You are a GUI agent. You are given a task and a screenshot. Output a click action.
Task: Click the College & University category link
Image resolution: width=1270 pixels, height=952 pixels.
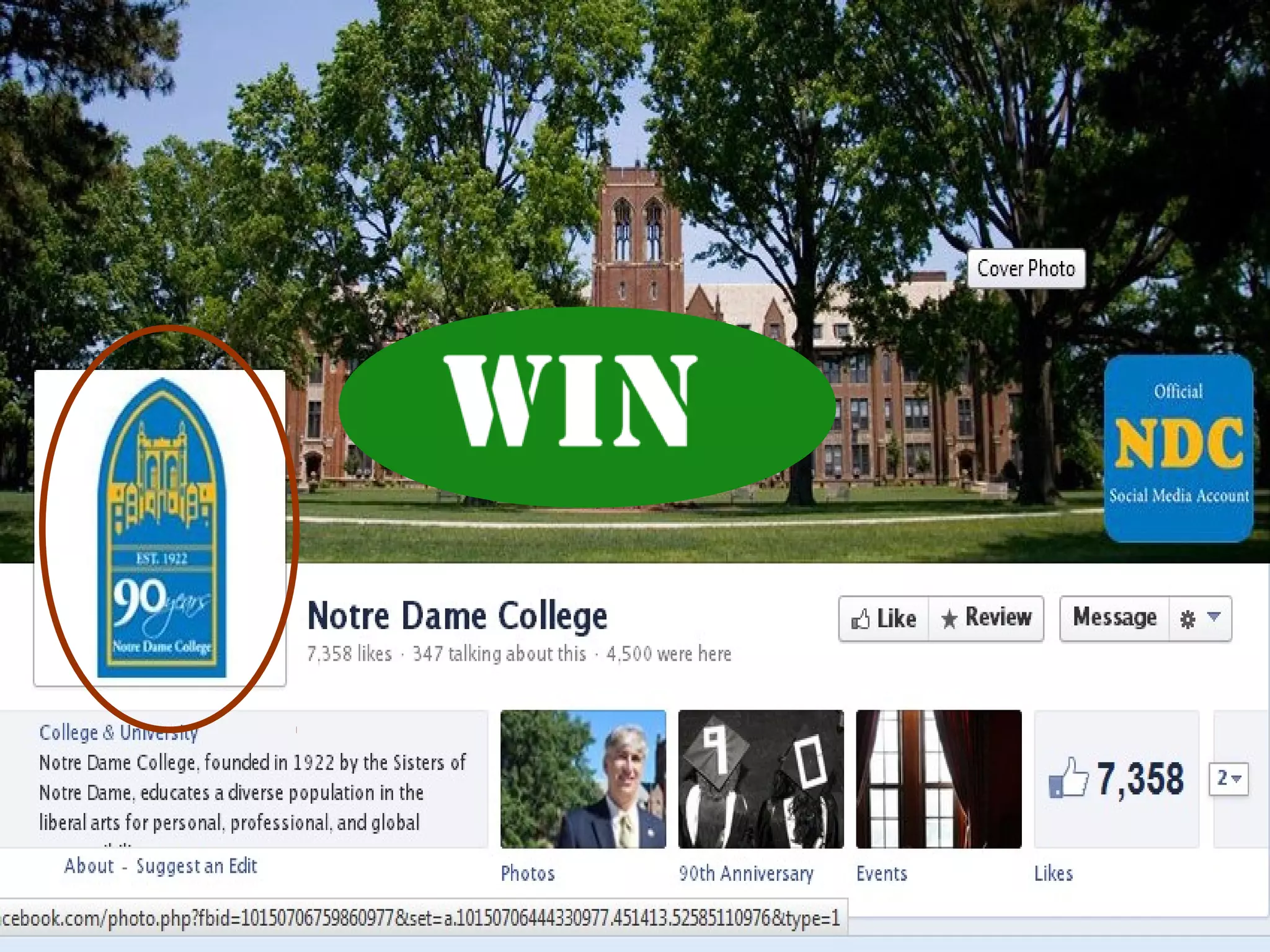(x=118, y=733)
